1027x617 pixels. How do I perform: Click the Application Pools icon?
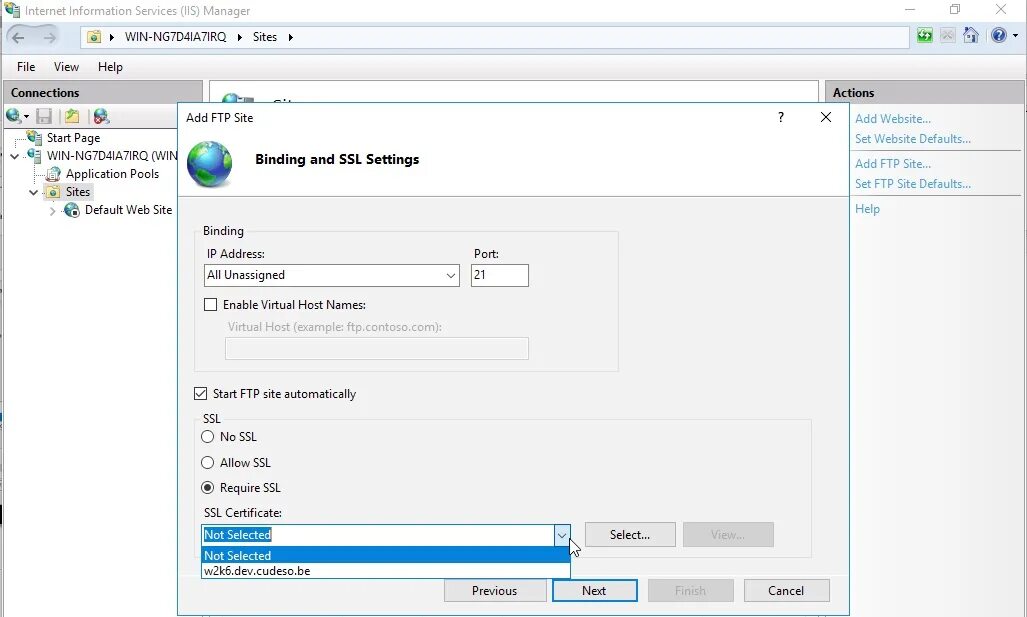pos(53,174)
